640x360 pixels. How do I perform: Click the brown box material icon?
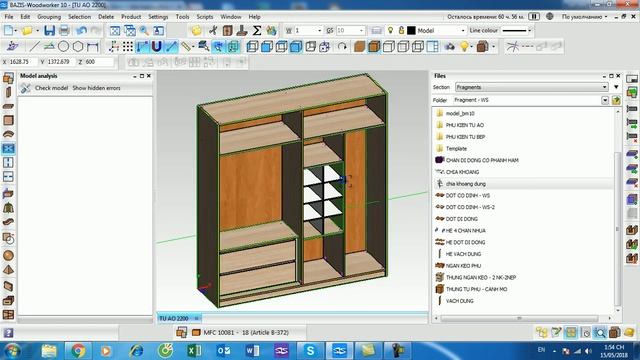click(482, 47)
